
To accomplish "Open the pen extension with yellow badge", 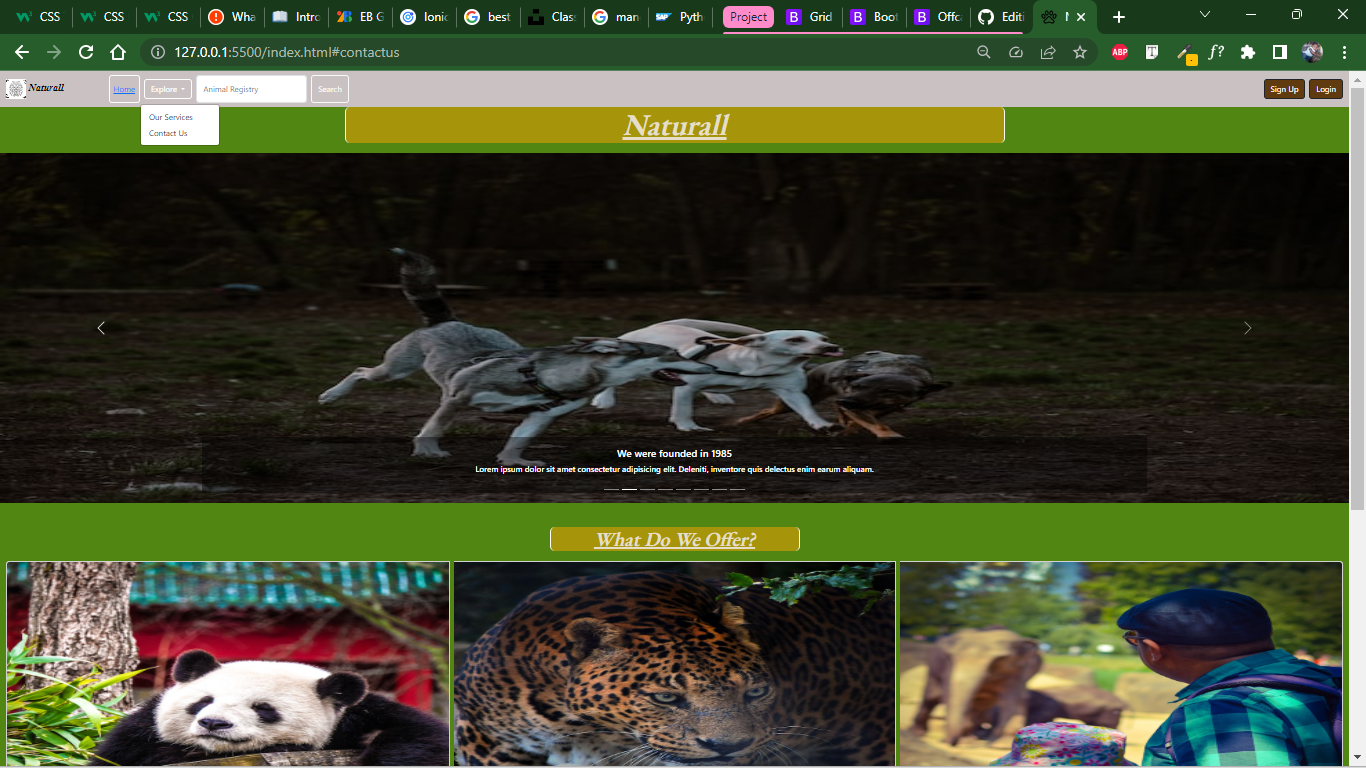I will (1186, 54).
